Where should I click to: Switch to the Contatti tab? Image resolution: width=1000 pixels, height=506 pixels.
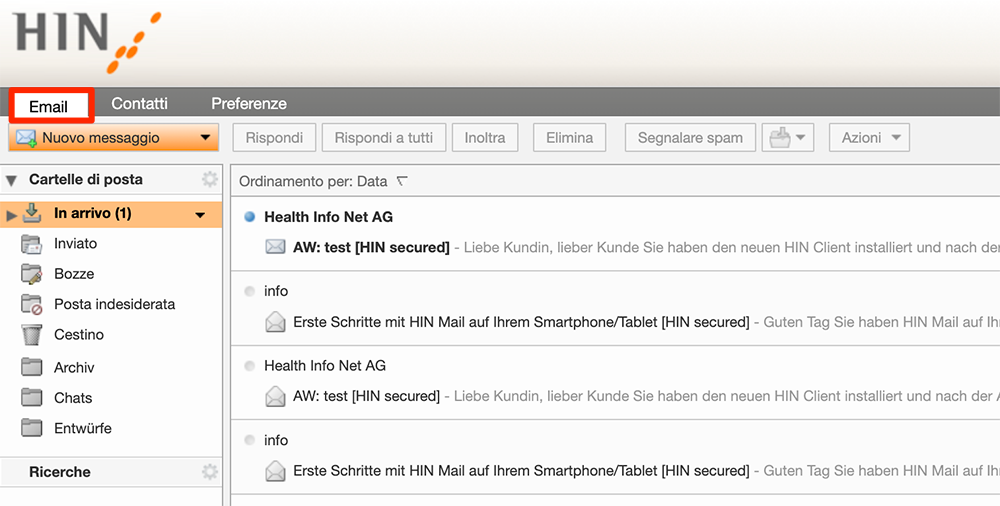(x=139, y=103)
